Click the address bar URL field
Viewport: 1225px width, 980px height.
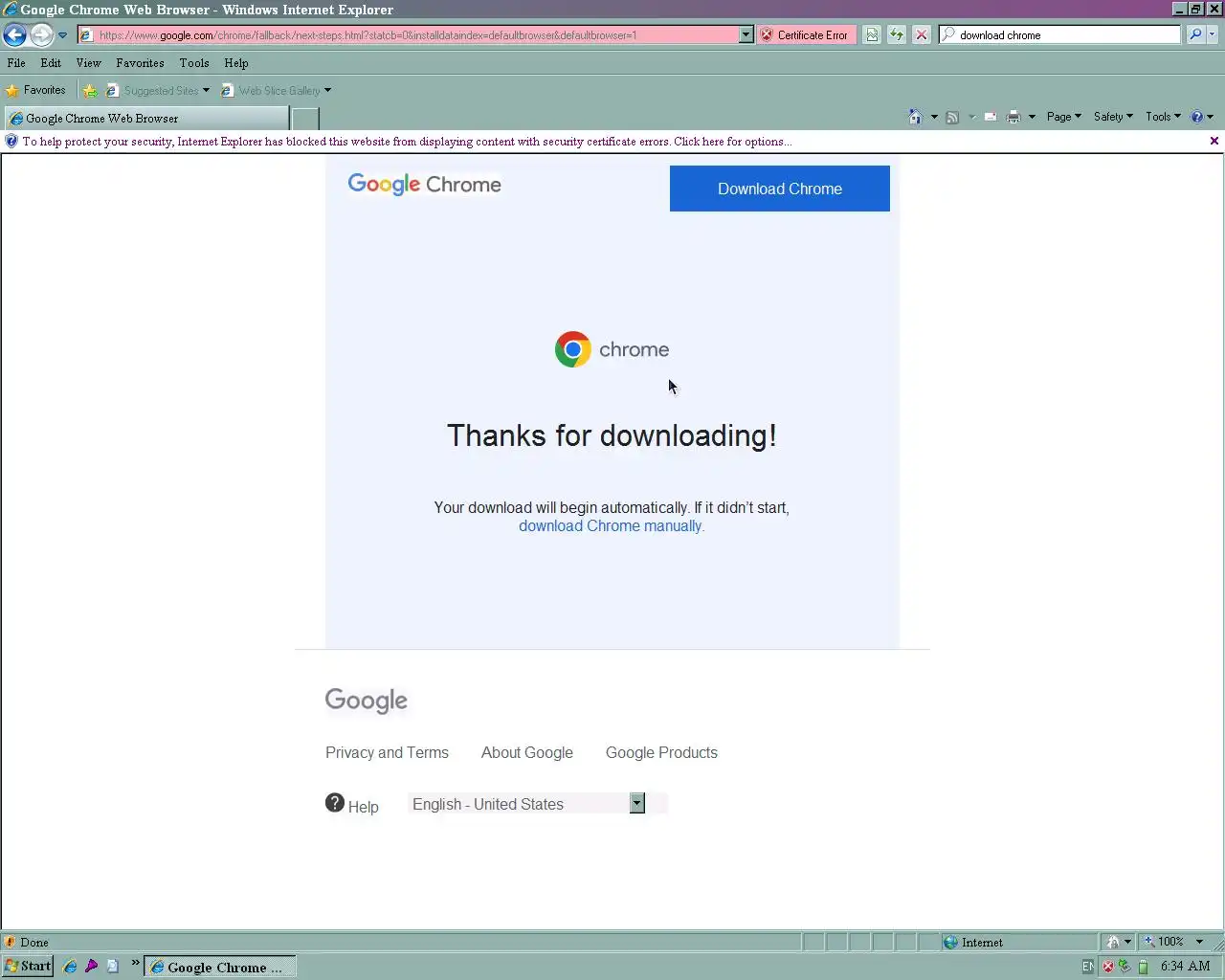click(415, 35)
